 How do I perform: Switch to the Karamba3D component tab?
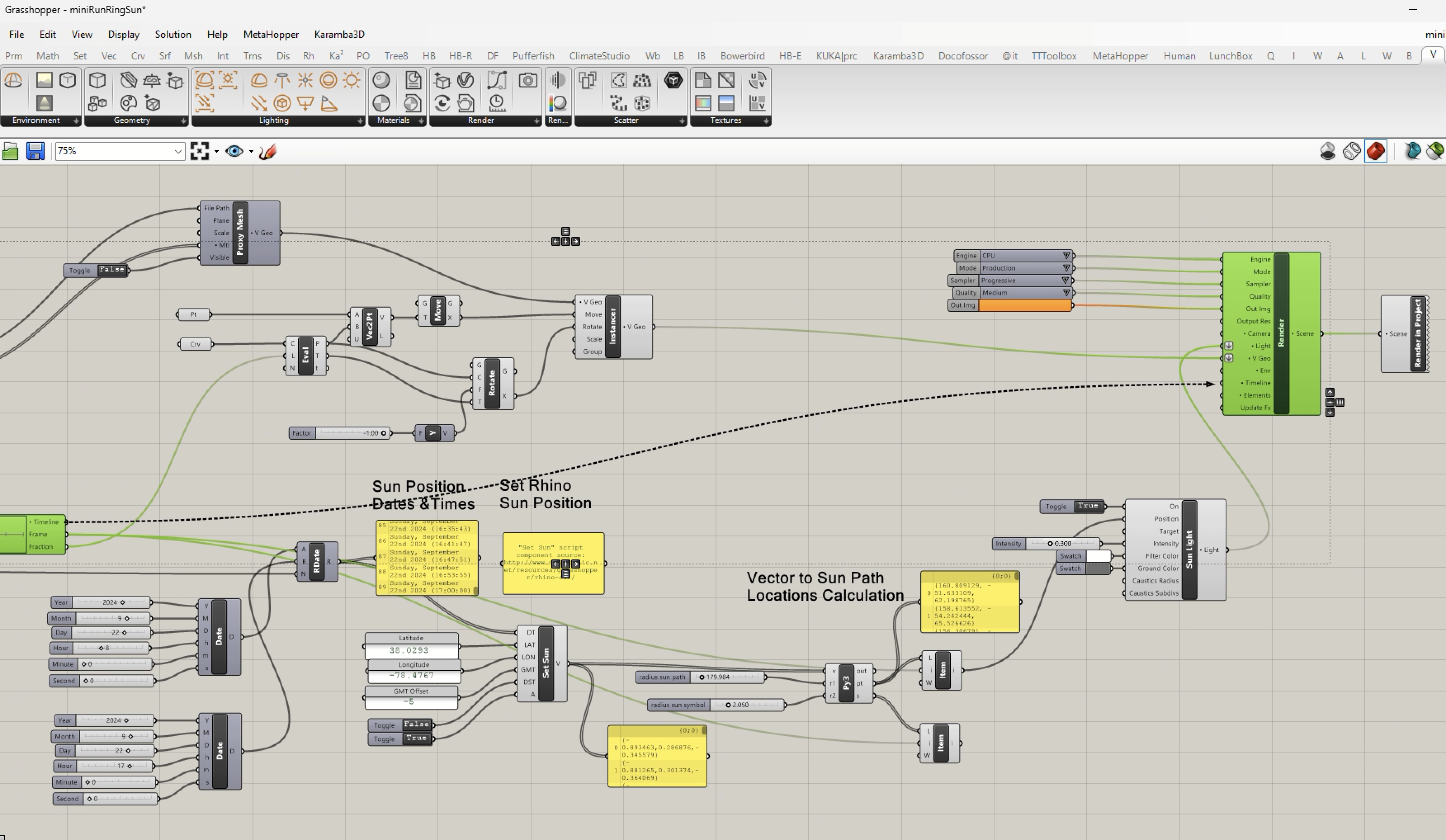[x=898, y=56]
